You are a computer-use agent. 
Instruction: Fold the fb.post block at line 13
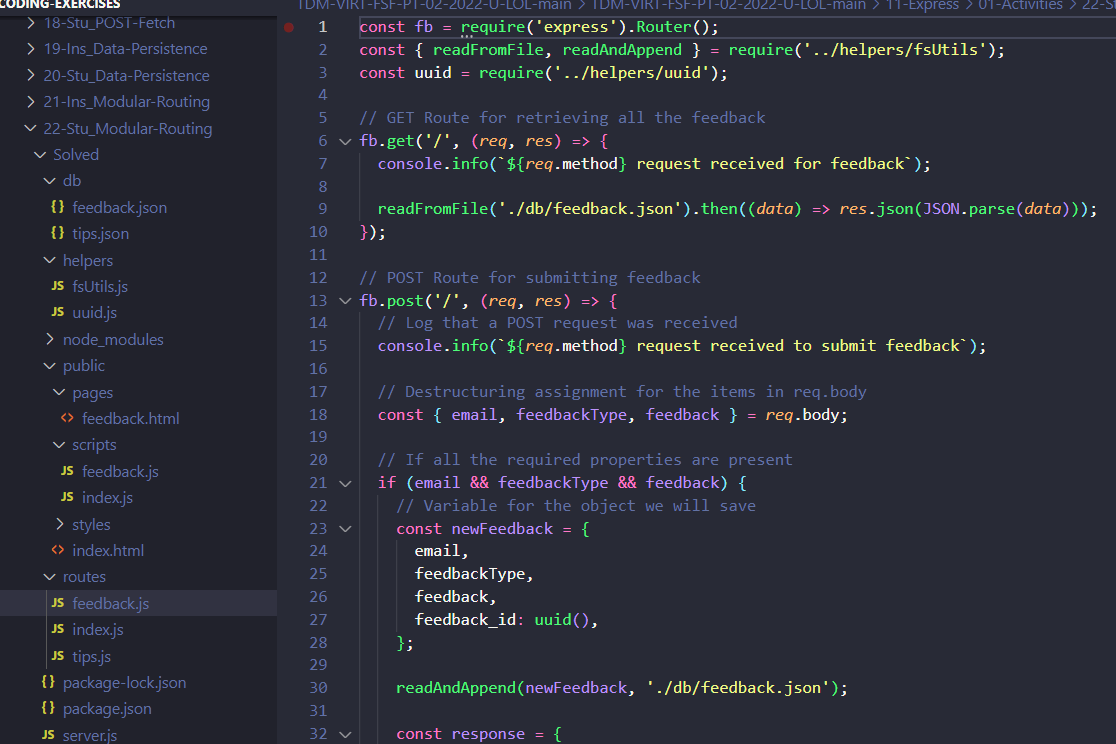345,301
